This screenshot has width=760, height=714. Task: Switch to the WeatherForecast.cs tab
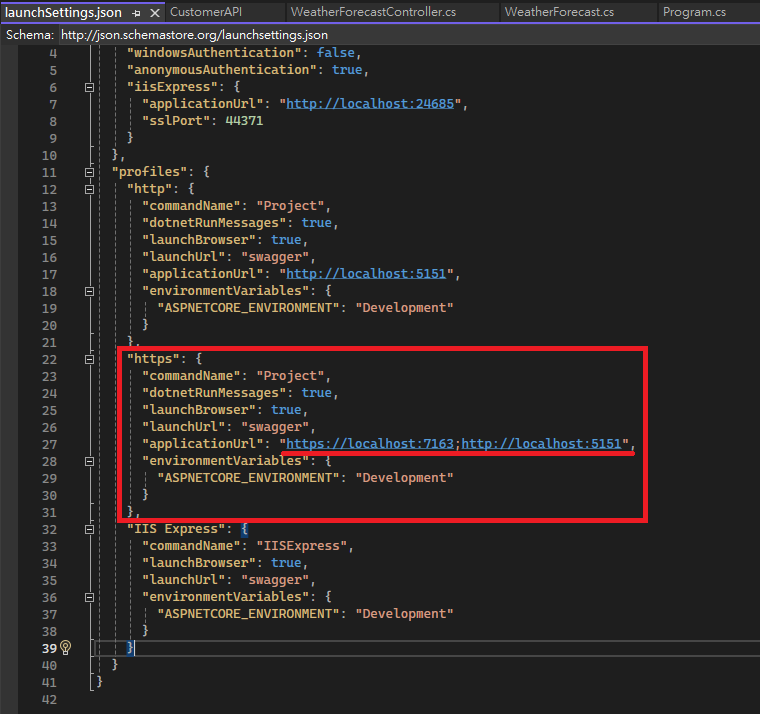click(559, 12)
